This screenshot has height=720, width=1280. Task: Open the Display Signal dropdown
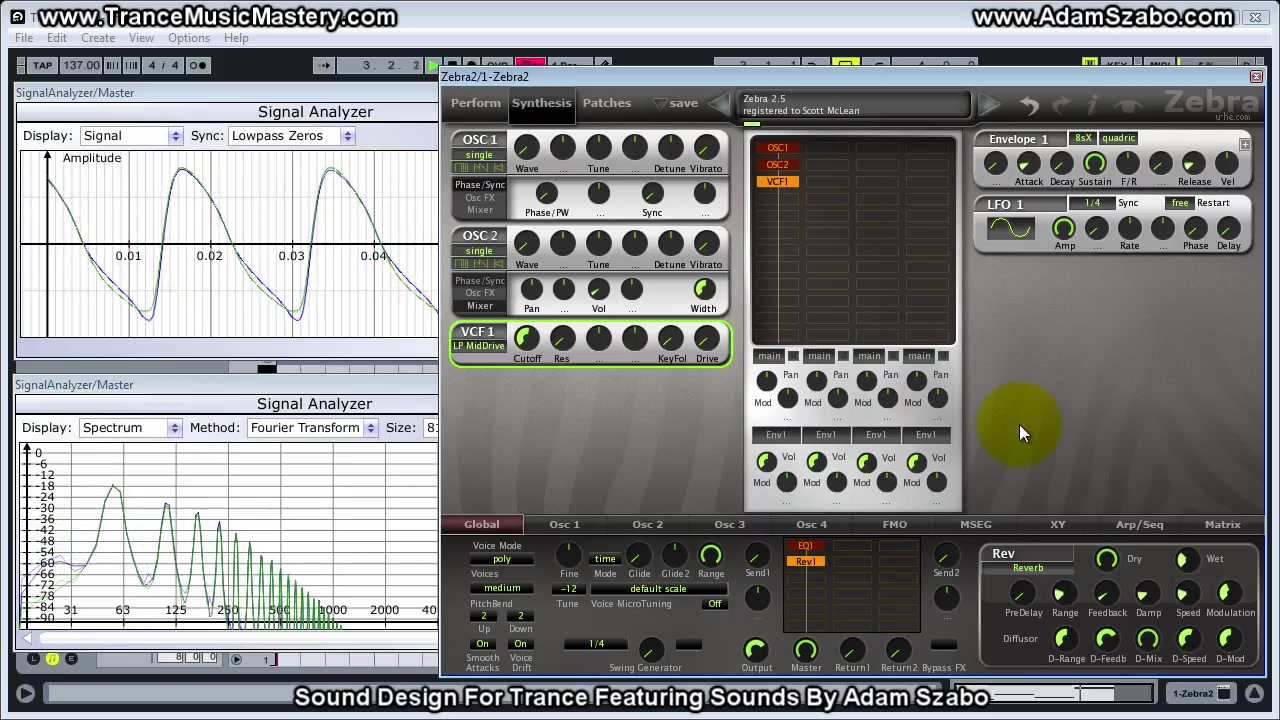(131, 136)
